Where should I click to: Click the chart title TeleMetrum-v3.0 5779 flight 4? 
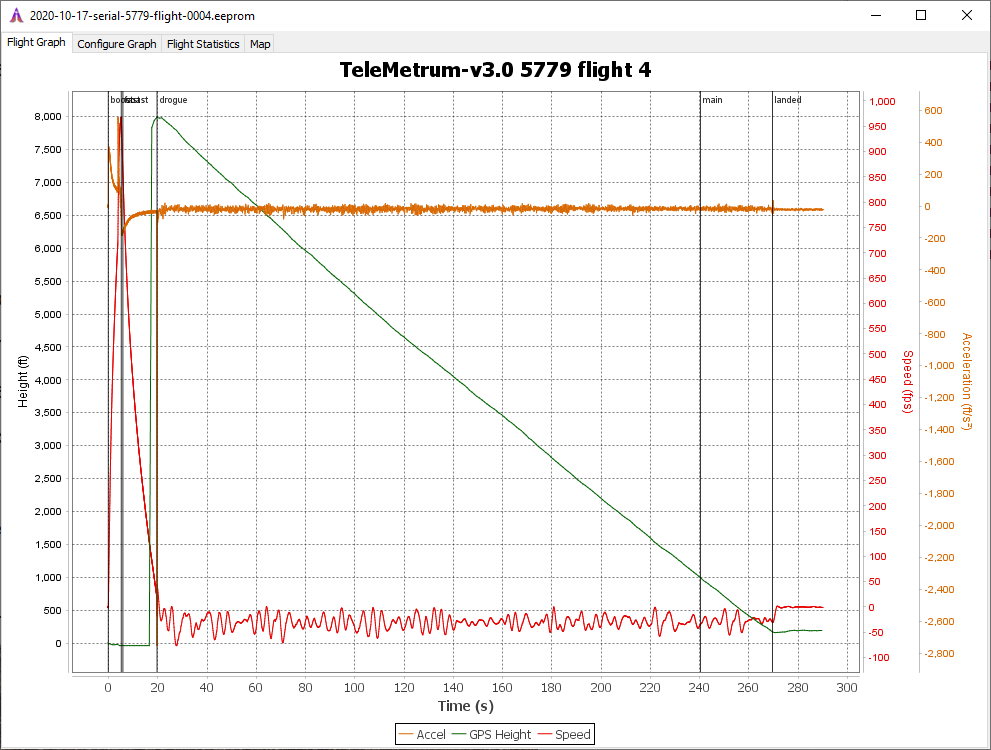point(496,69)
